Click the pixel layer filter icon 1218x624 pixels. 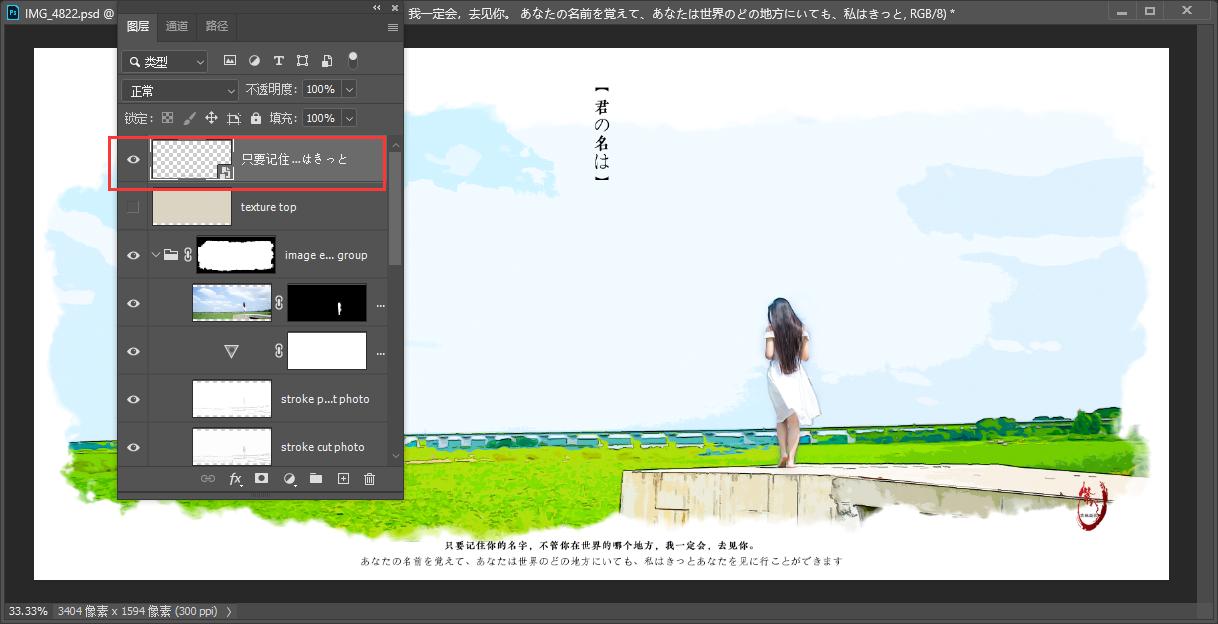[230, 61]
